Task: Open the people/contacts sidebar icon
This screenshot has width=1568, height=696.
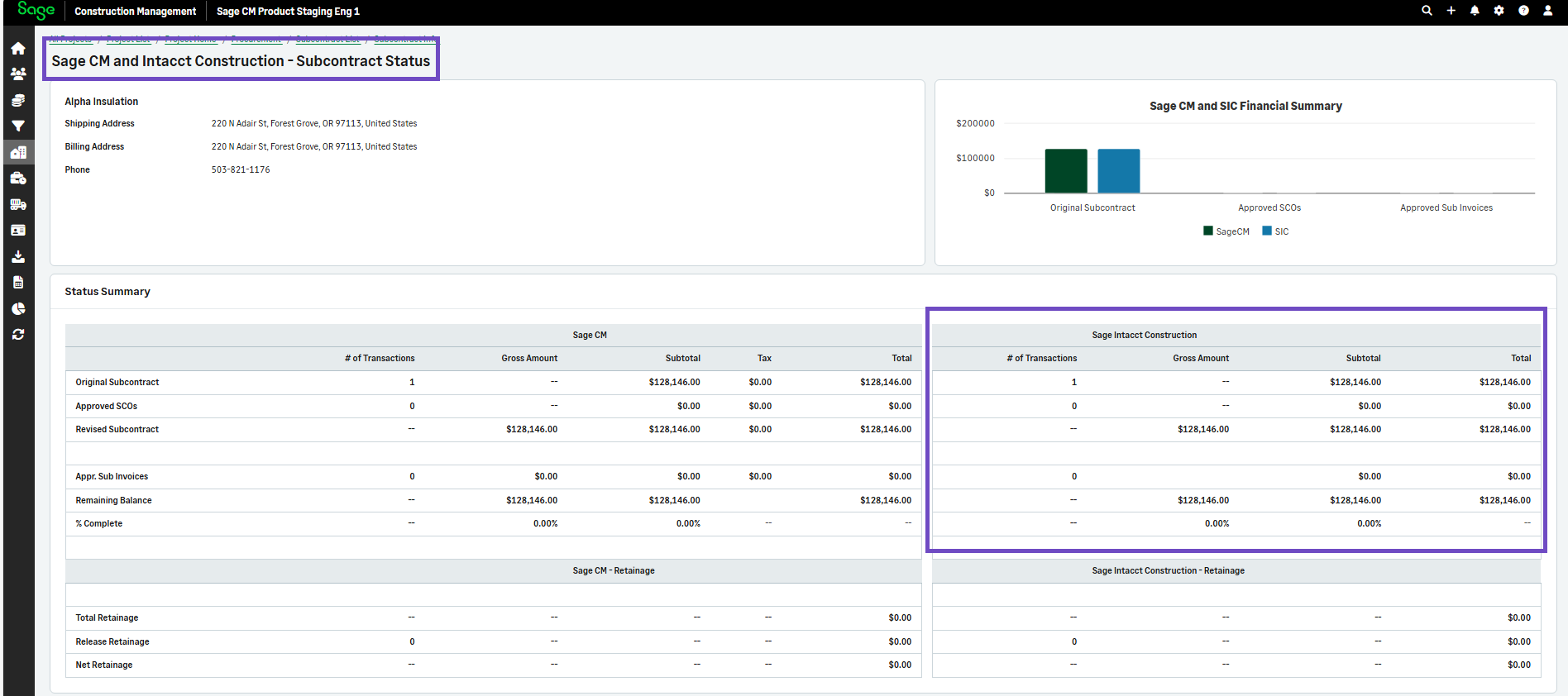Action: pos(18,74)
